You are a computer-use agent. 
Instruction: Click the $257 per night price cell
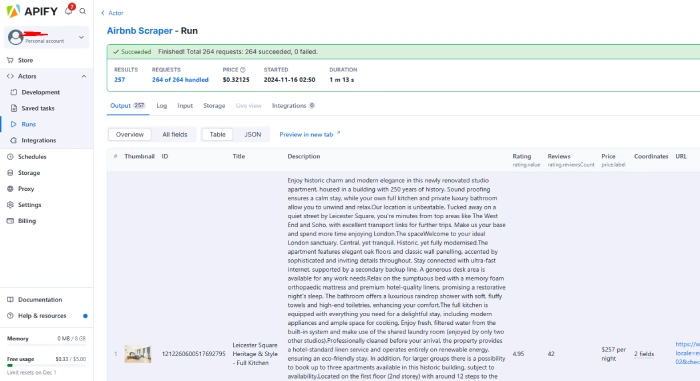click(613, 354)
